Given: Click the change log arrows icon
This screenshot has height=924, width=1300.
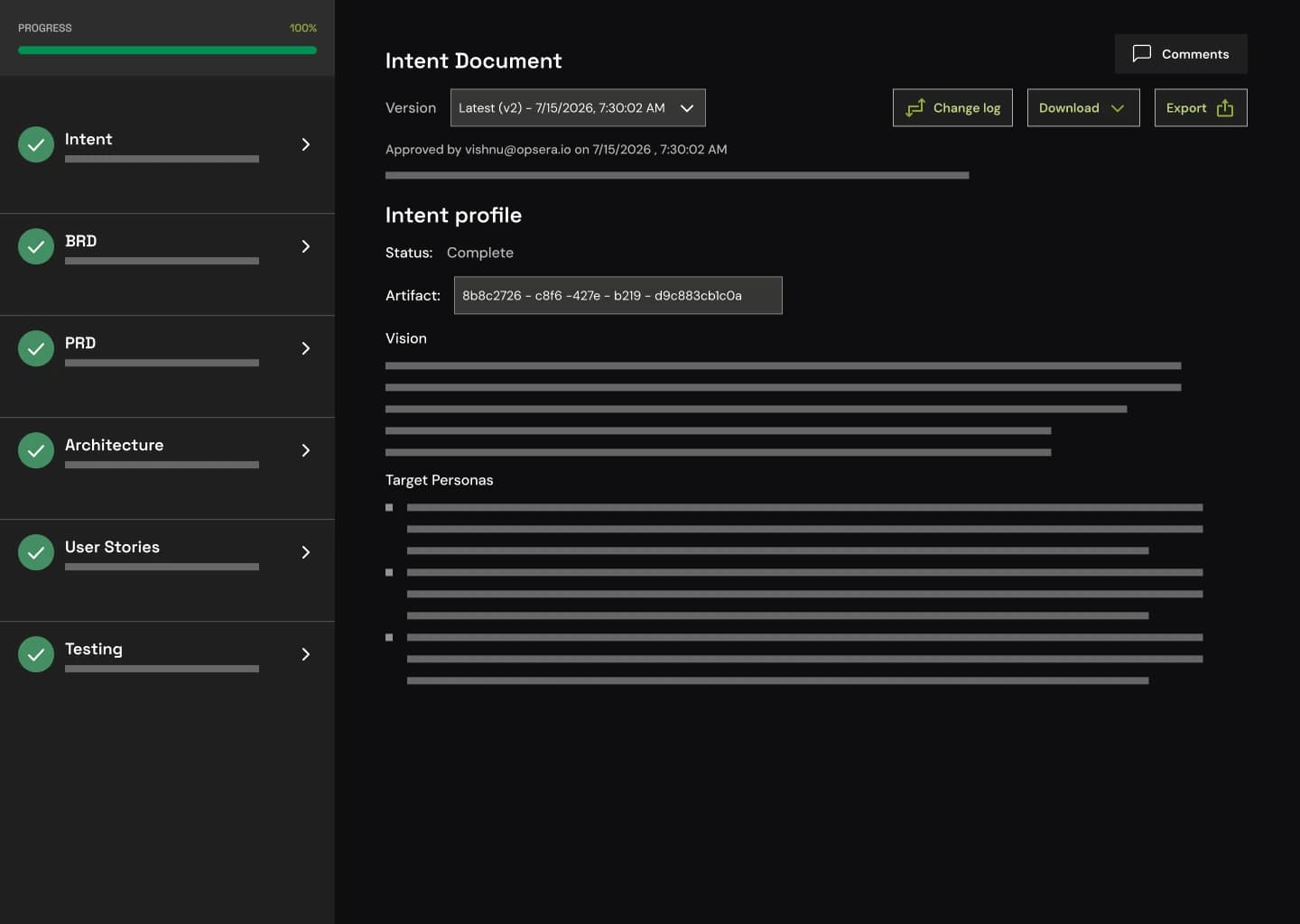Looking at the screenshot, I should [915, 107].
